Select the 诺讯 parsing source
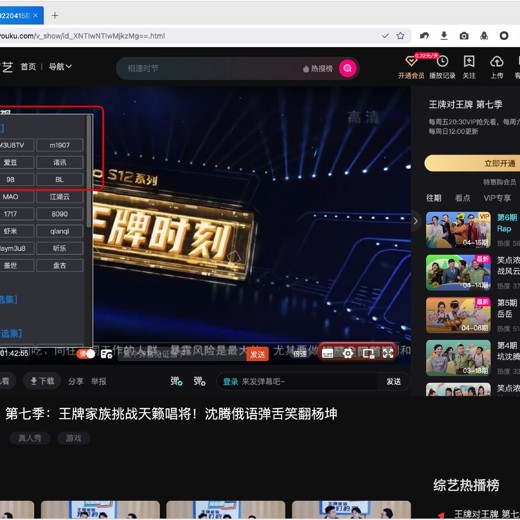The height and width of the screenshot is (520, 520). (x=60, y=162)
